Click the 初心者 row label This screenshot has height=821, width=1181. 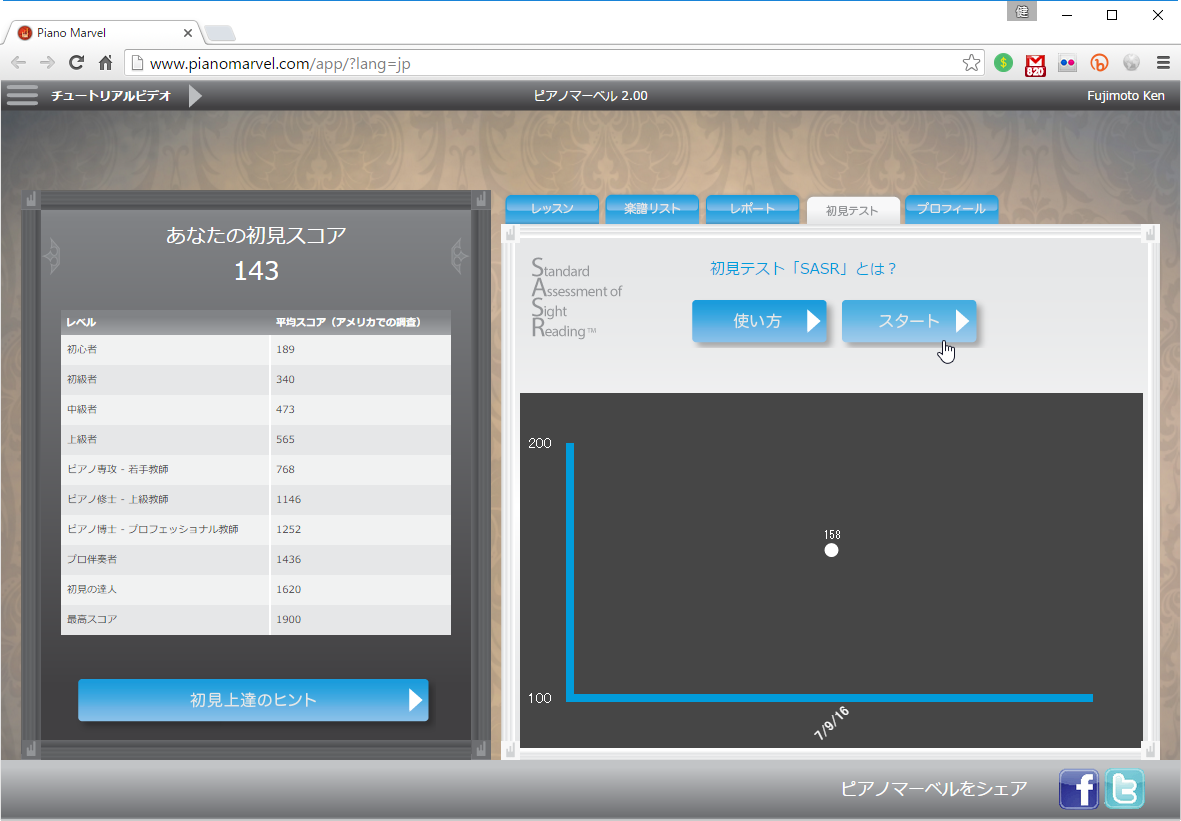(82, 349)
